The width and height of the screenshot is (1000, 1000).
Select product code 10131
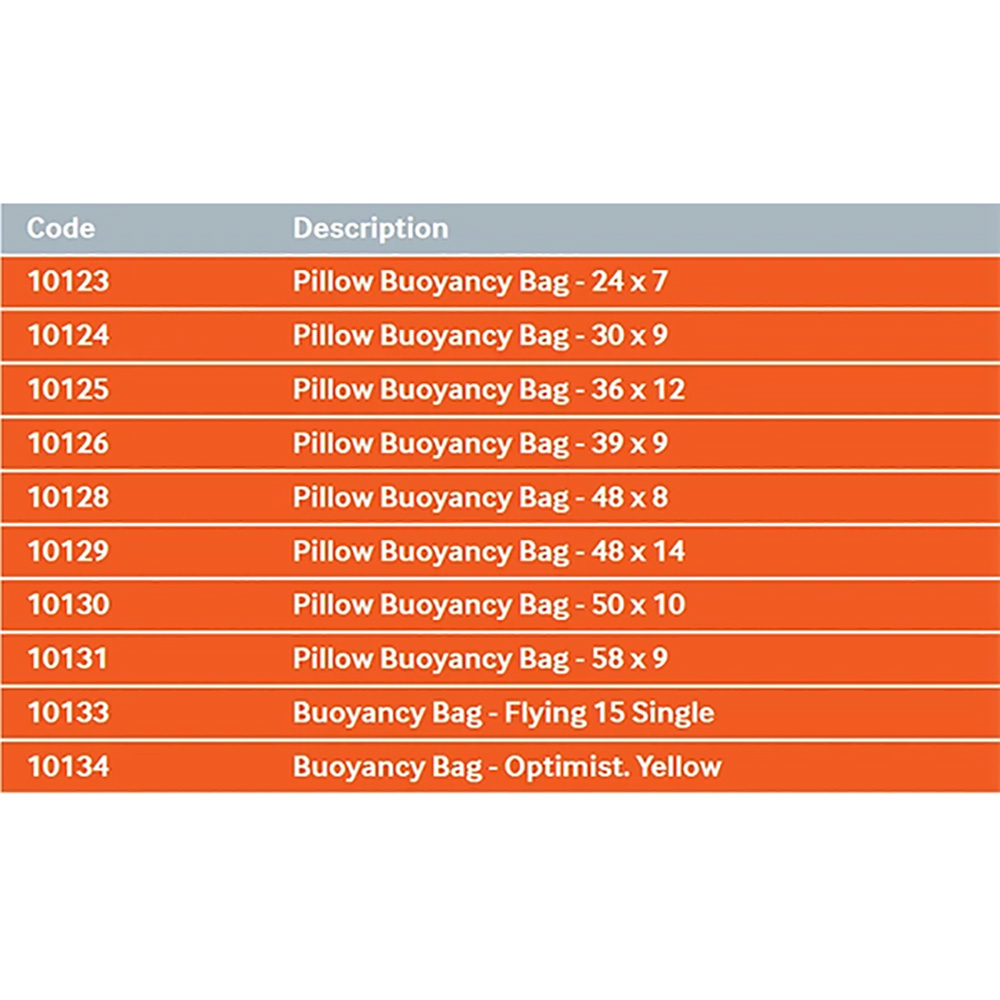coord(68,659)
